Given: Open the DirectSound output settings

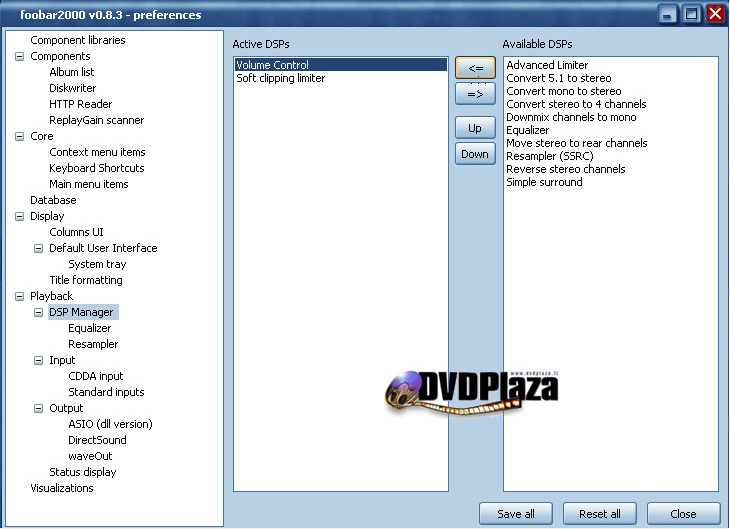Looking at the screenshot, I should pos(97,440).
